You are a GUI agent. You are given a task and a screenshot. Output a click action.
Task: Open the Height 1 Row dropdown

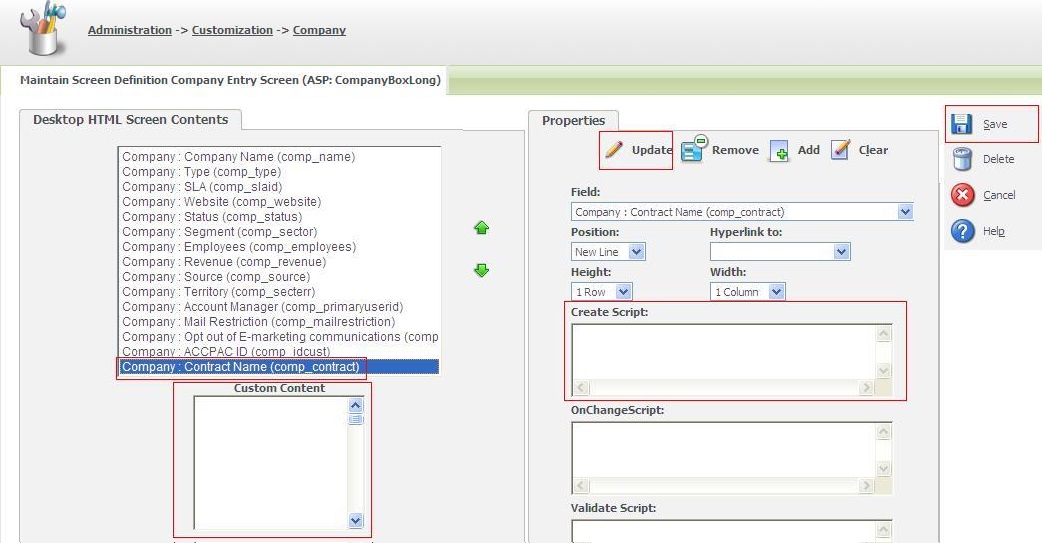point(623,292)
